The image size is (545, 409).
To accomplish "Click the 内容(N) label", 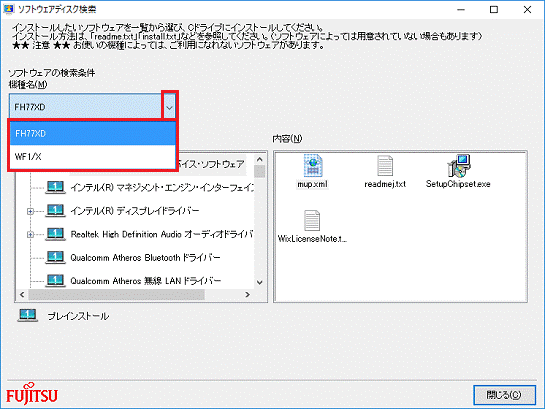I will tap(287, 139).
